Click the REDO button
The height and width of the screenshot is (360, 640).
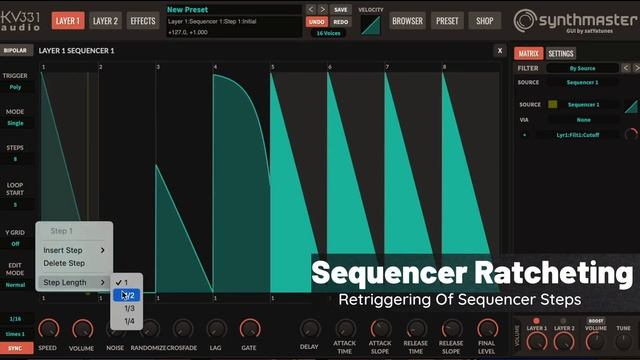[340, 22]
